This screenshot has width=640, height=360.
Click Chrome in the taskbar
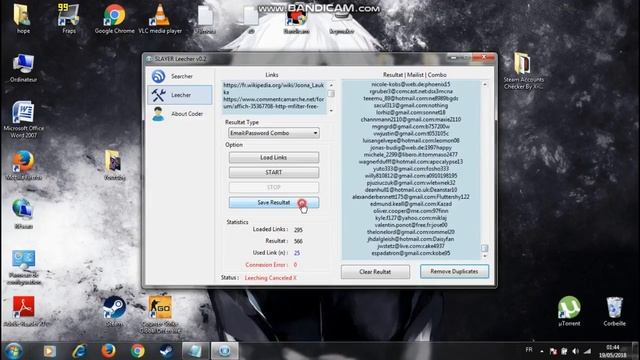pos(138,351)
